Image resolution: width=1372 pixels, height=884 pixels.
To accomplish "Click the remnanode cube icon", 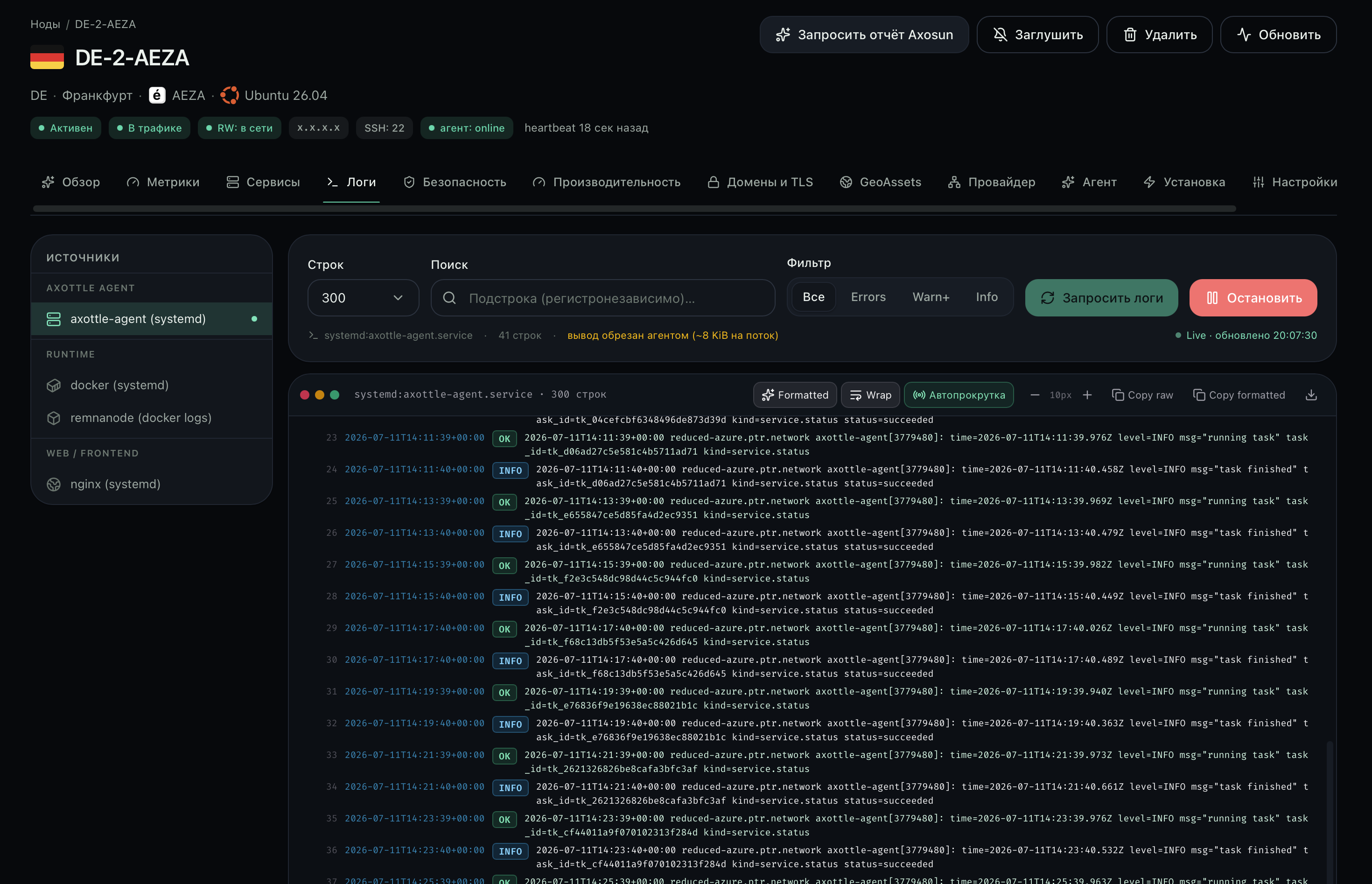I will (x=53, y=418).
